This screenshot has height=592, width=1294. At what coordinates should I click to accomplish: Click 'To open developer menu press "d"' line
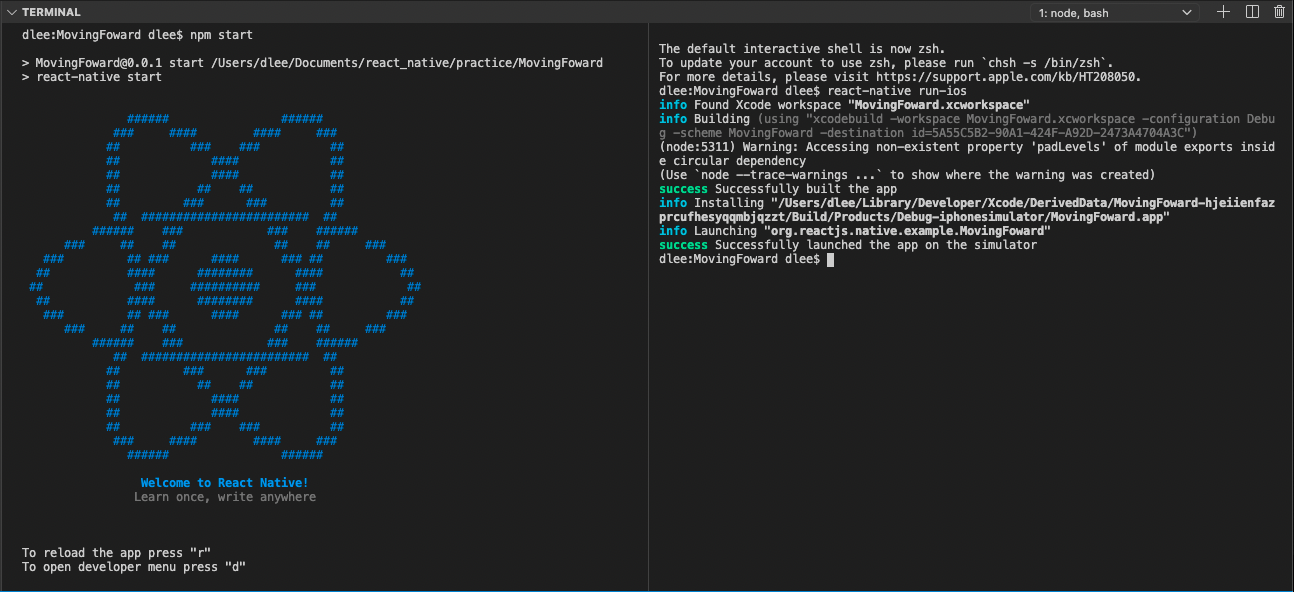coord(134,567)
